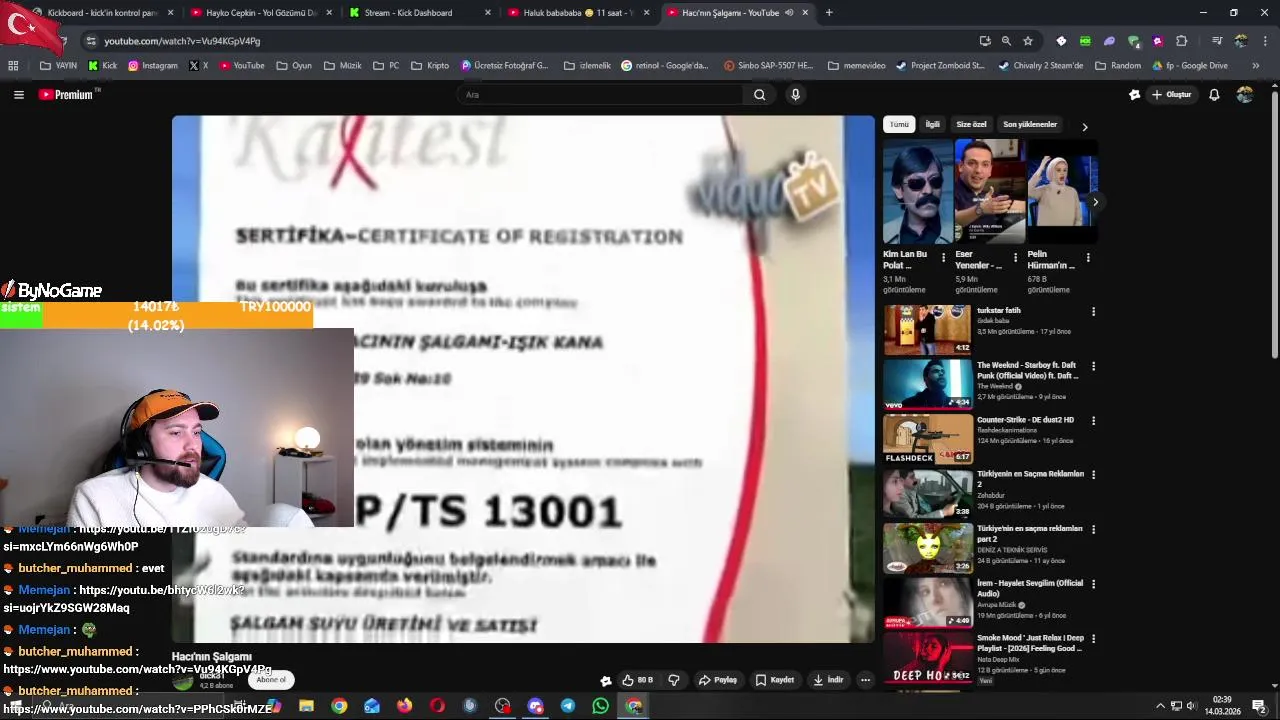The height and width of the screenshot is (720, 1280).
Task: Switch to the Stream - Kick Dashboard tab
Action: pyautogui.click(x=418, y=13)
